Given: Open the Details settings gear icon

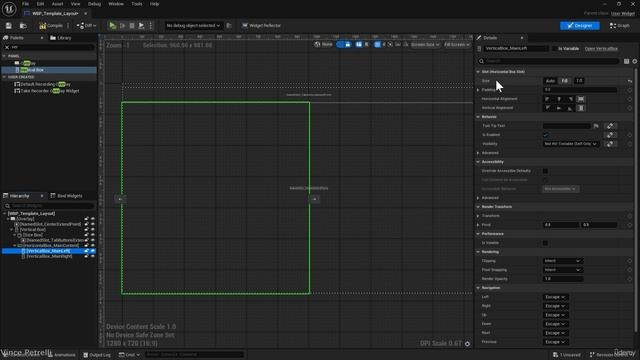Looking at the screenshot, I should point(635,61).
